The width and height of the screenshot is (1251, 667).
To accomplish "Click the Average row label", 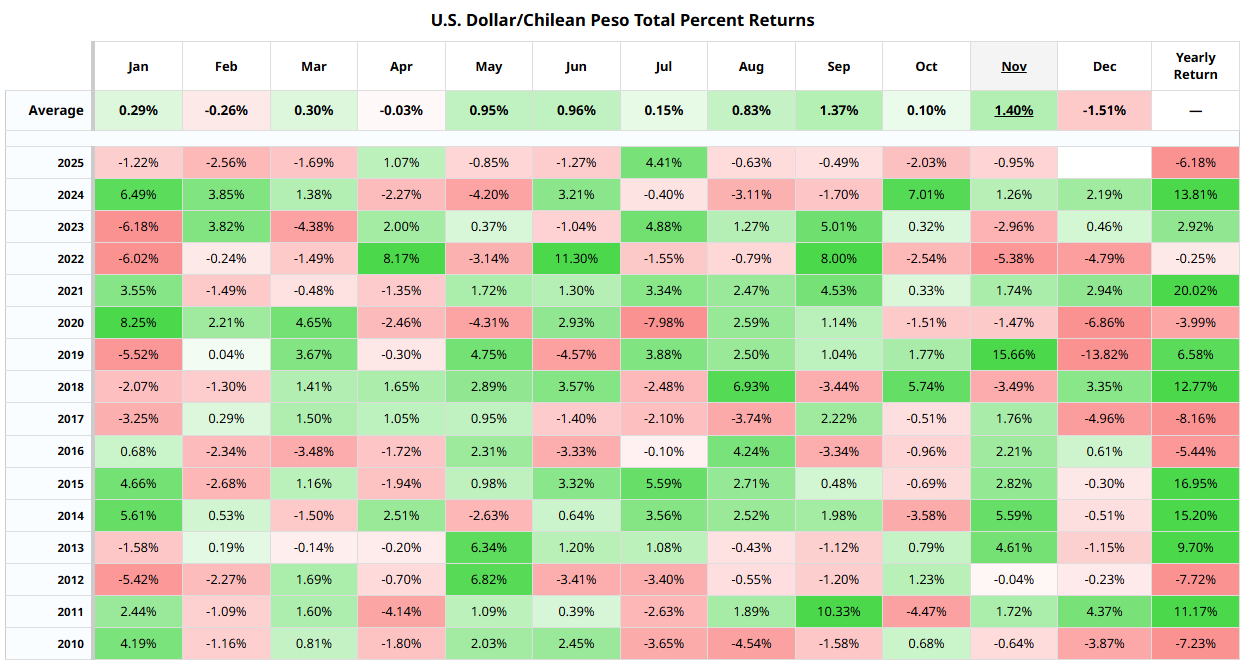I will click(56, 110).
